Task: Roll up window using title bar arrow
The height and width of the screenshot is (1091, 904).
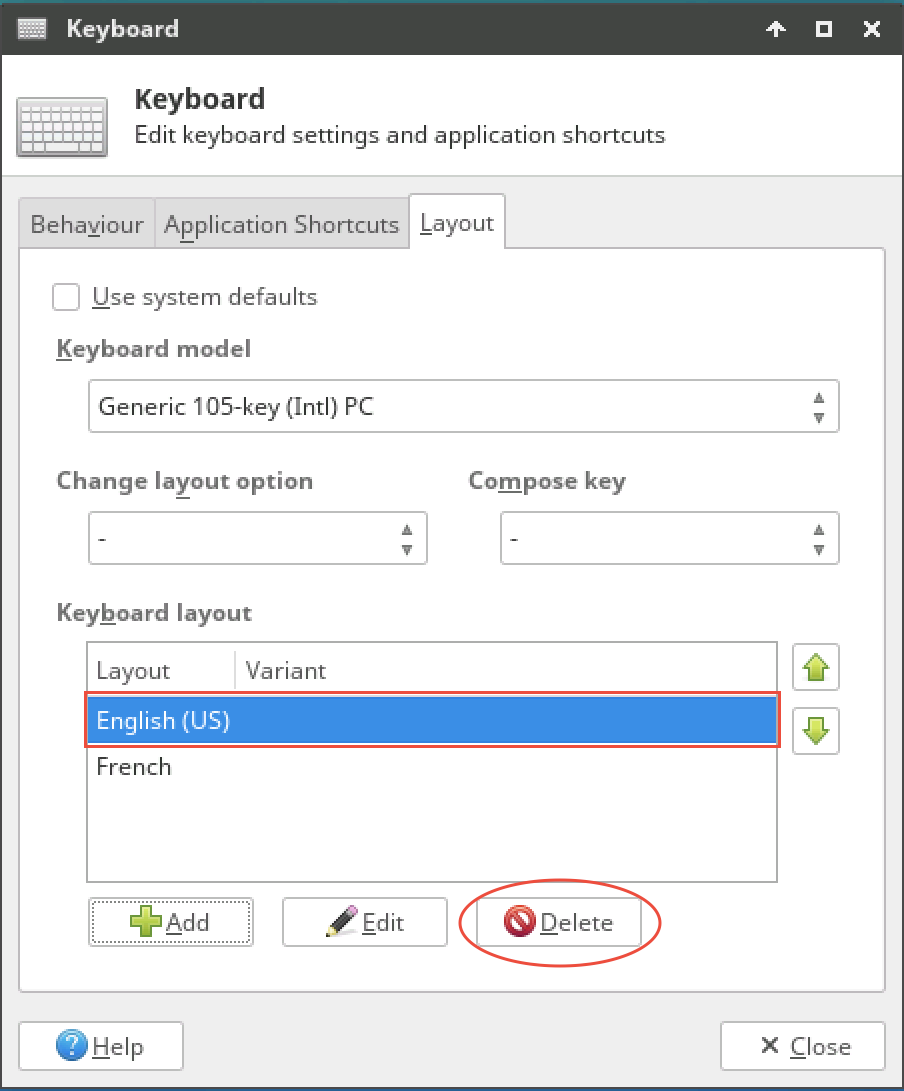Action: [x=775, y=29]
